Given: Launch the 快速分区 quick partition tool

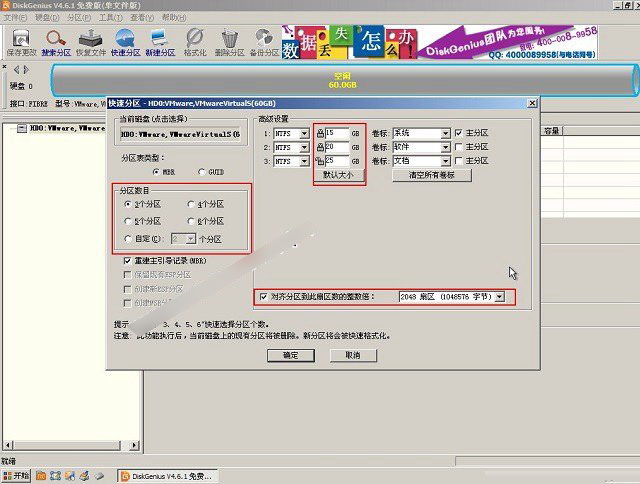Looking at the screenshot, I should (125, 43).
